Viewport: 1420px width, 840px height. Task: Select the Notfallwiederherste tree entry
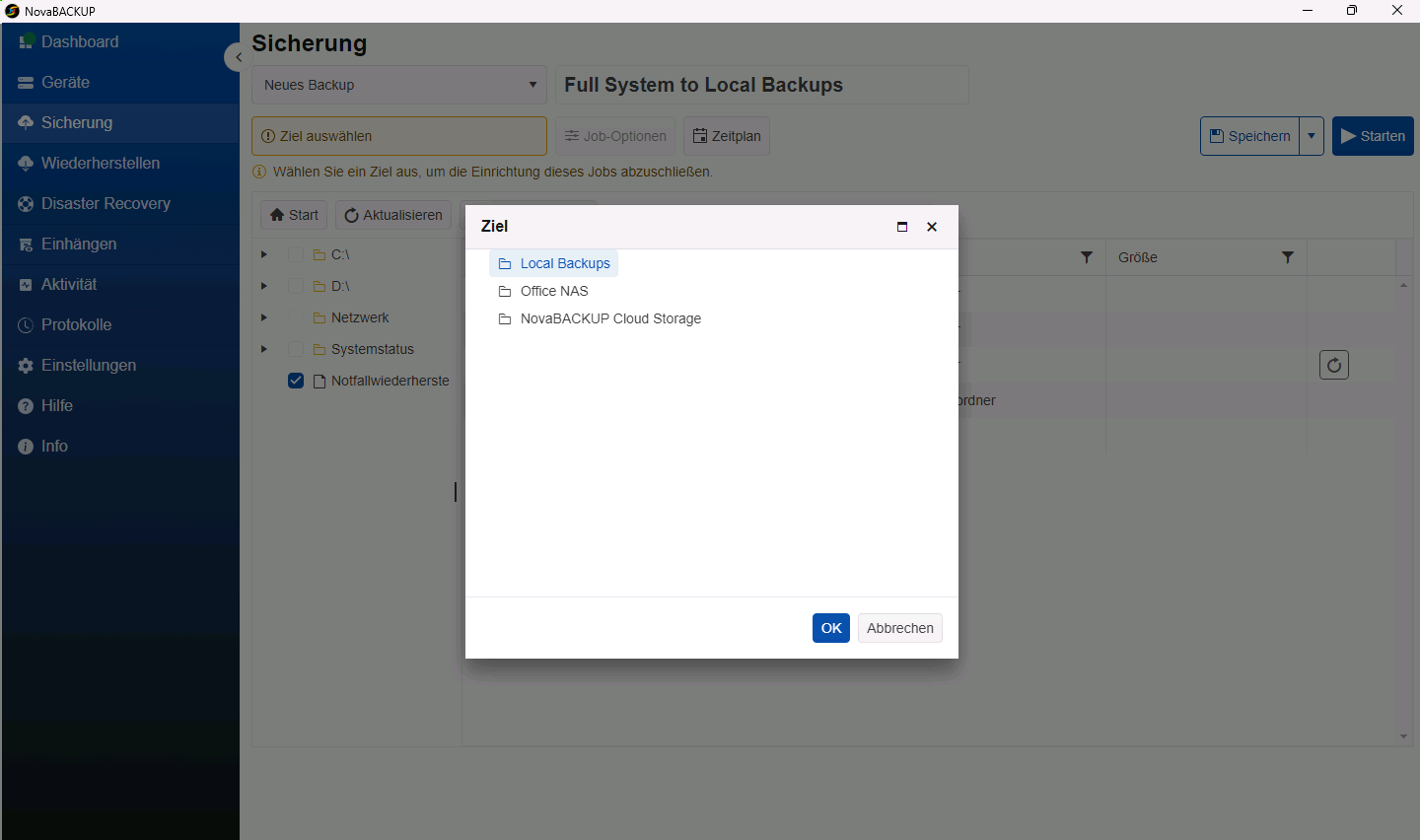click(x=390, y=381)
